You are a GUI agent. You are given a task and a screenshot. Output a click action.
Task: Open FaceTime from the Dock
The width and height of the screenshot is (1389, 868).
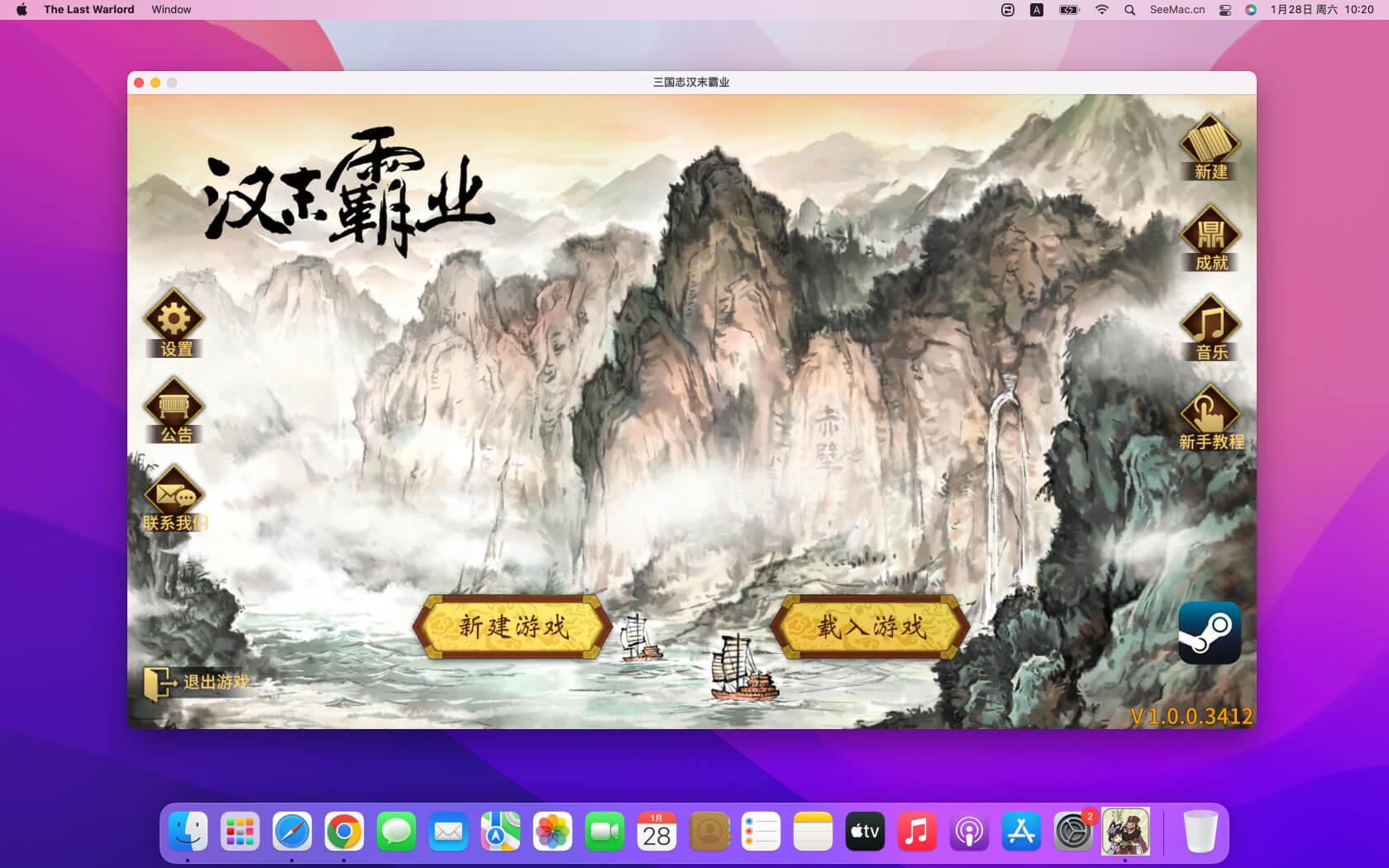(604, 832)
